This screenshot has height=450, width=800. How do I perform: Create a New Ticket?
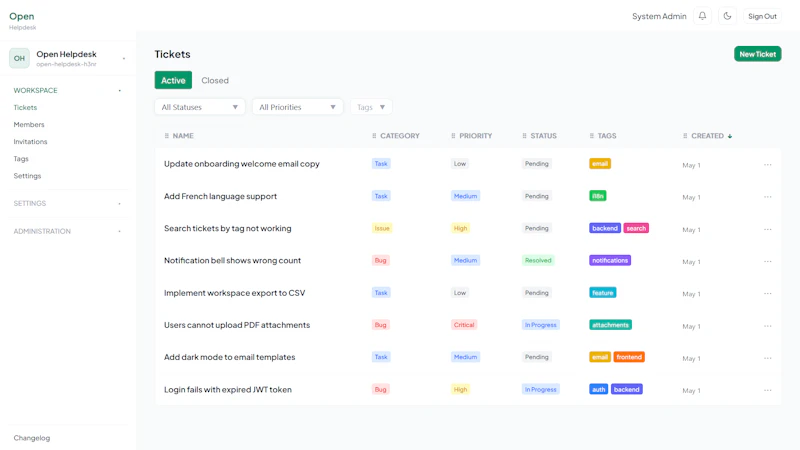point(758,54)
